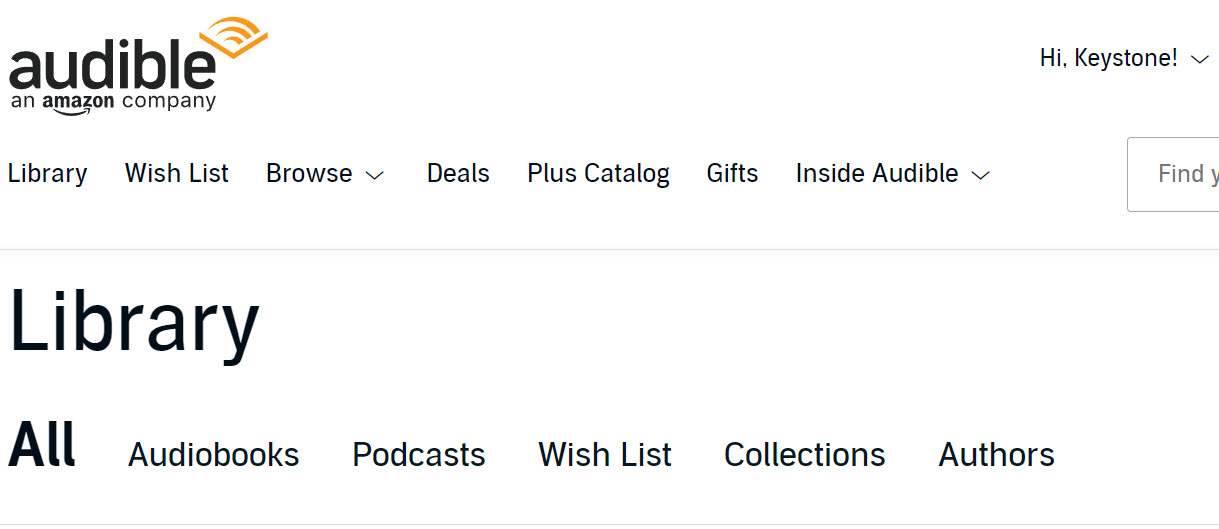Open the Deals page
This screenshot has width=1219, height=529.
click(x=458, y=173)
